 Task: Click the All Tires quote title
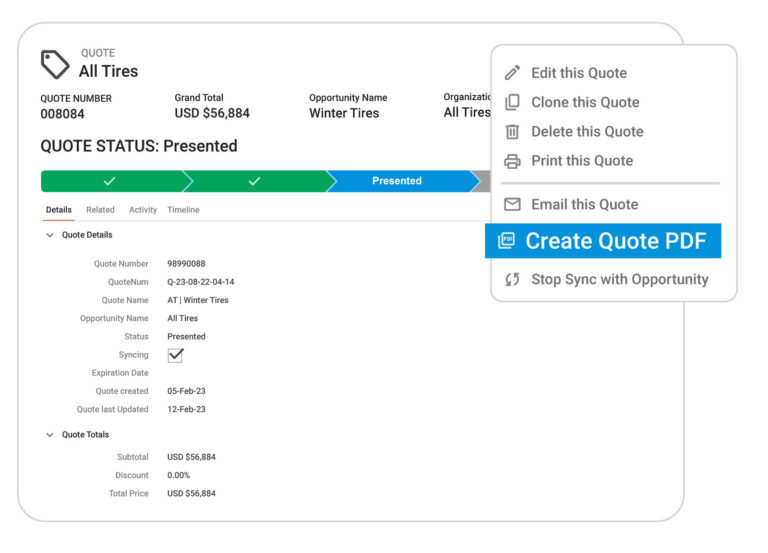[108, 72]
